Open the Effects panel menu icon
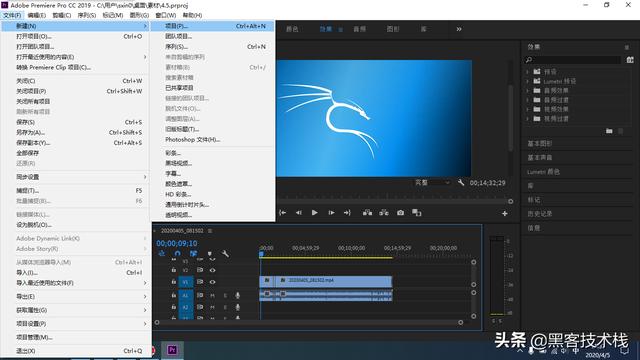Image resolution: width=640 pixels, height=360 pixels. click(627, 47)
